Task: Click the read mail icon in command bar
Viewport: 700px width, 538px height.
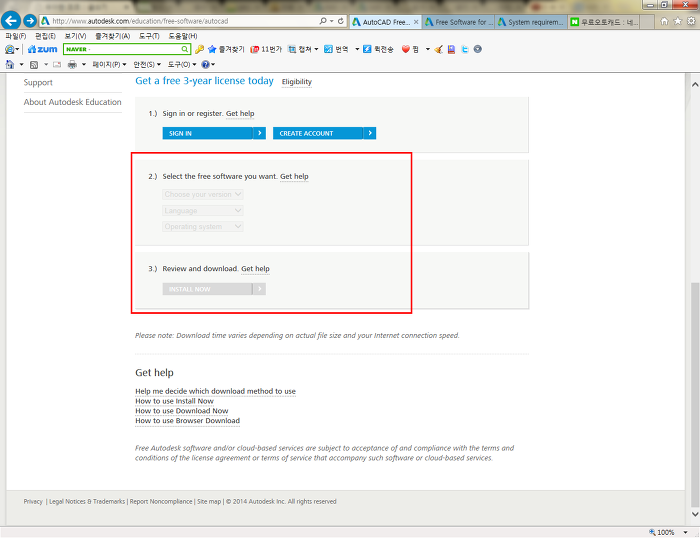Action: coord(57,65)
